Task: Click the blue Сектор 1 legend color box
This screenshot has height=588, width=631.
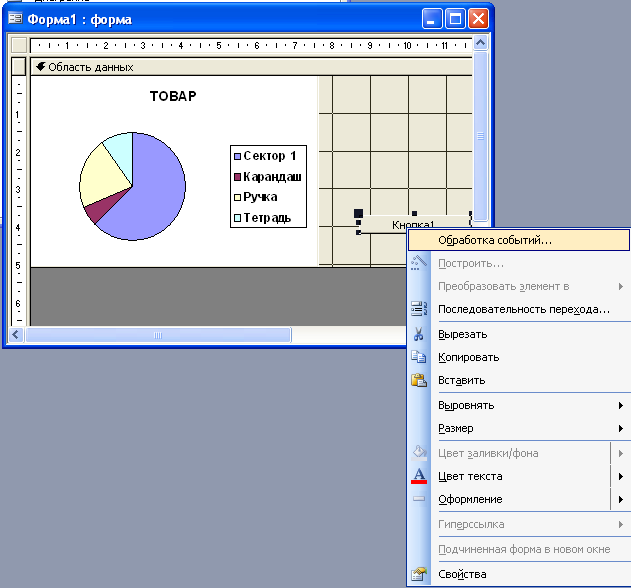Action: click(x=237, y=156)
